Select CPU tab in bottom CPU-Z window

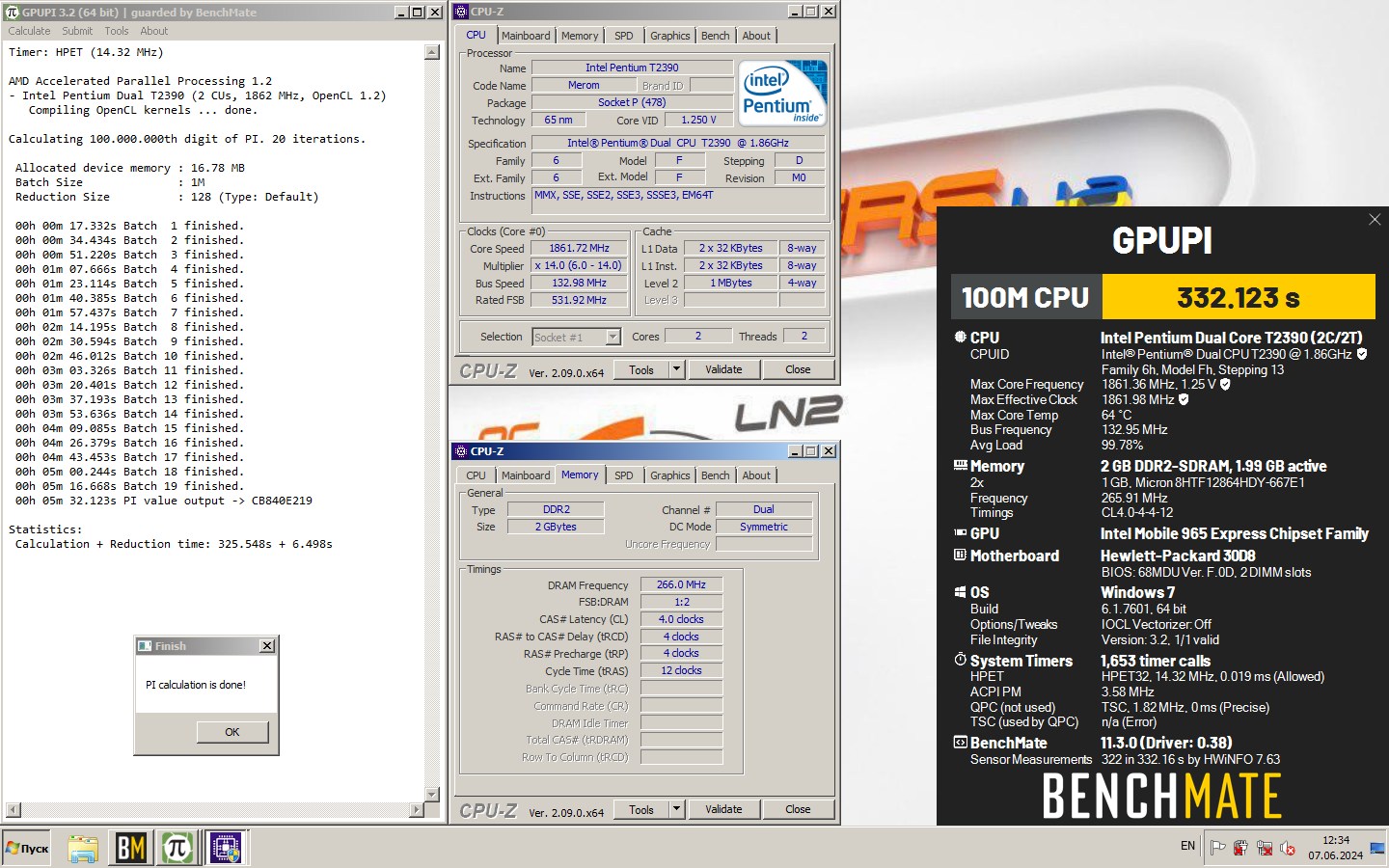pos(477,475)
